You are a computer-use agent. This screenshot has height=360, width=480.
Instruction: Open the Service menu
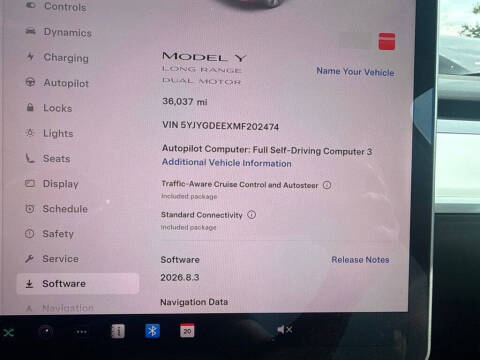(52, 259)
